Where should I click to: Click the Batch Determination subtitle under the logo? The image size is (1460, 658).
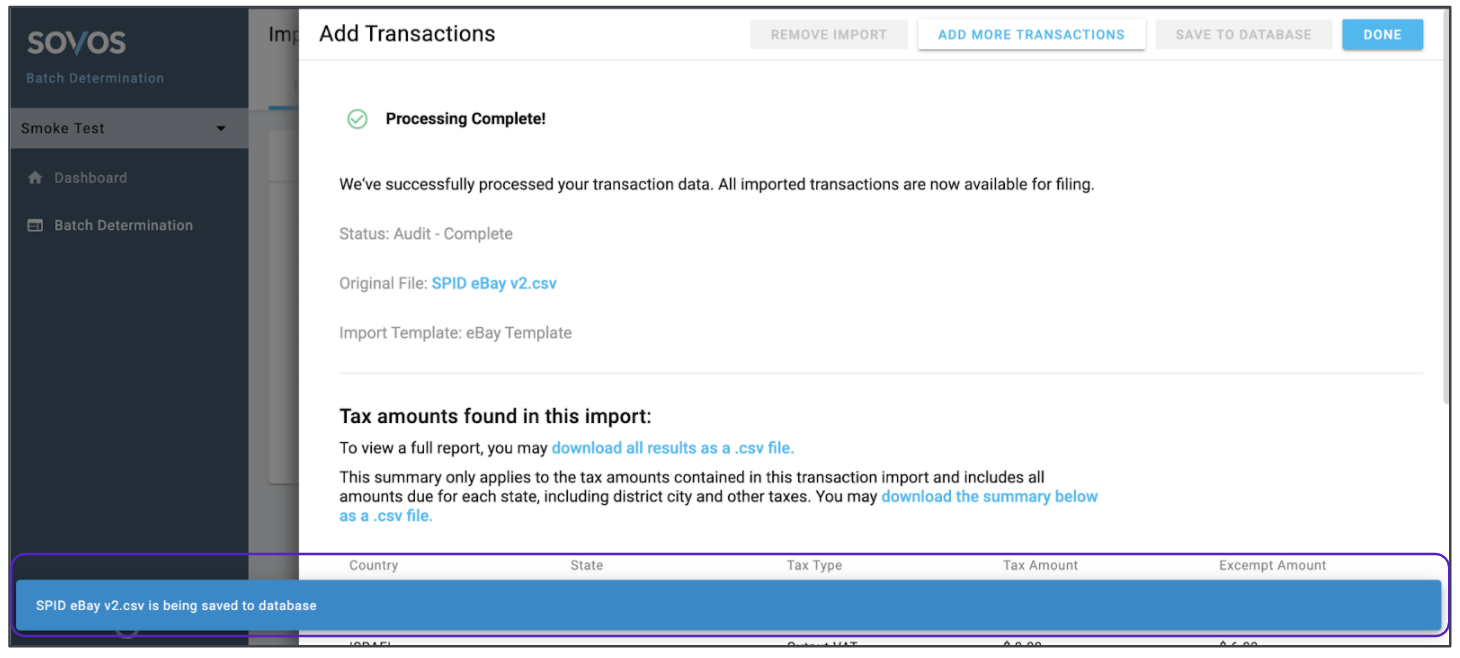point(95,78)
